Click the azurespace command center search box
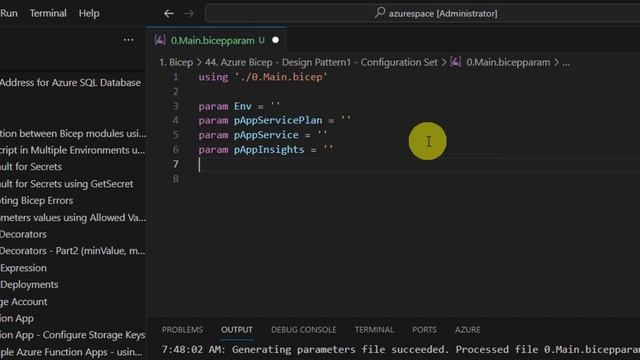 point(422,13)
